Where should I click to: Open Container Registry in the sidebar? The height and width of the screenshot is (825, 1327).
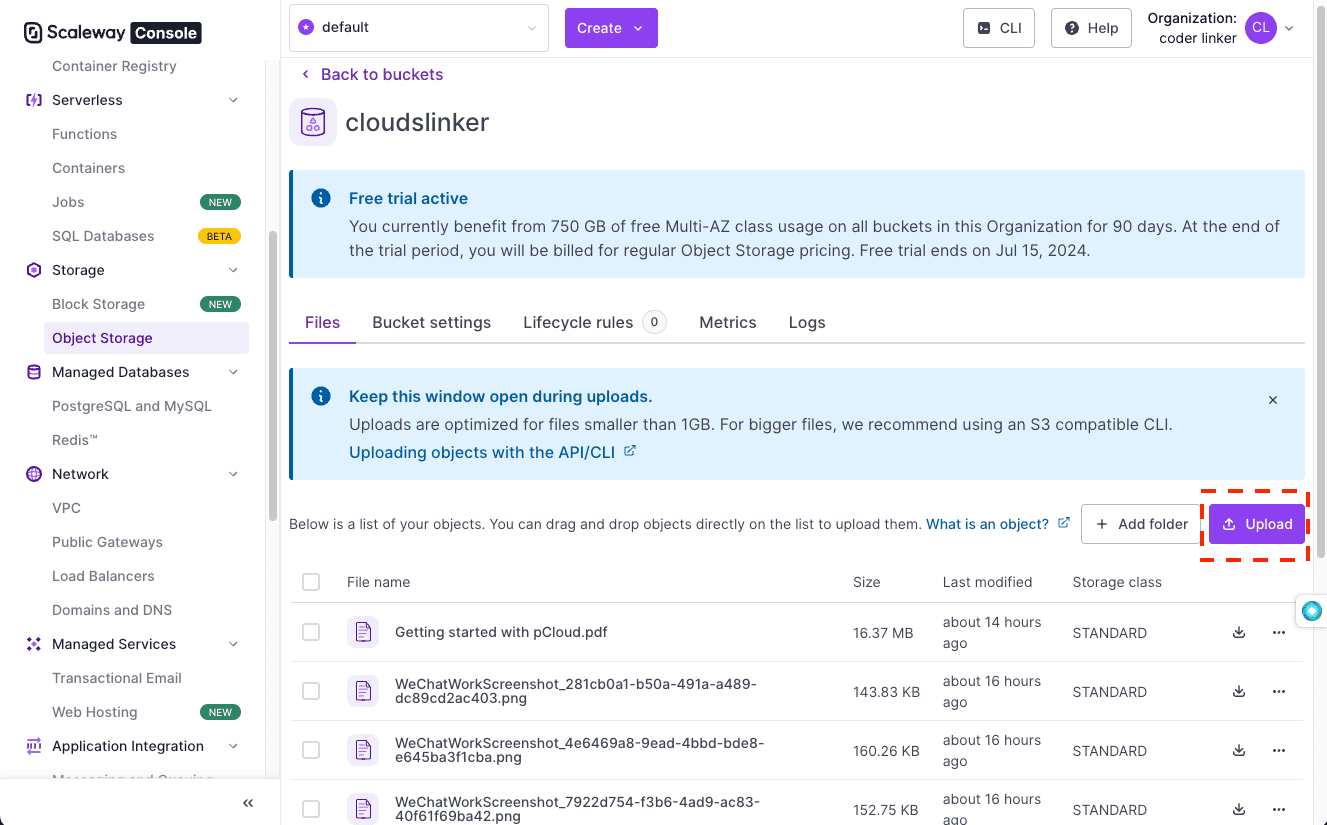114,66
